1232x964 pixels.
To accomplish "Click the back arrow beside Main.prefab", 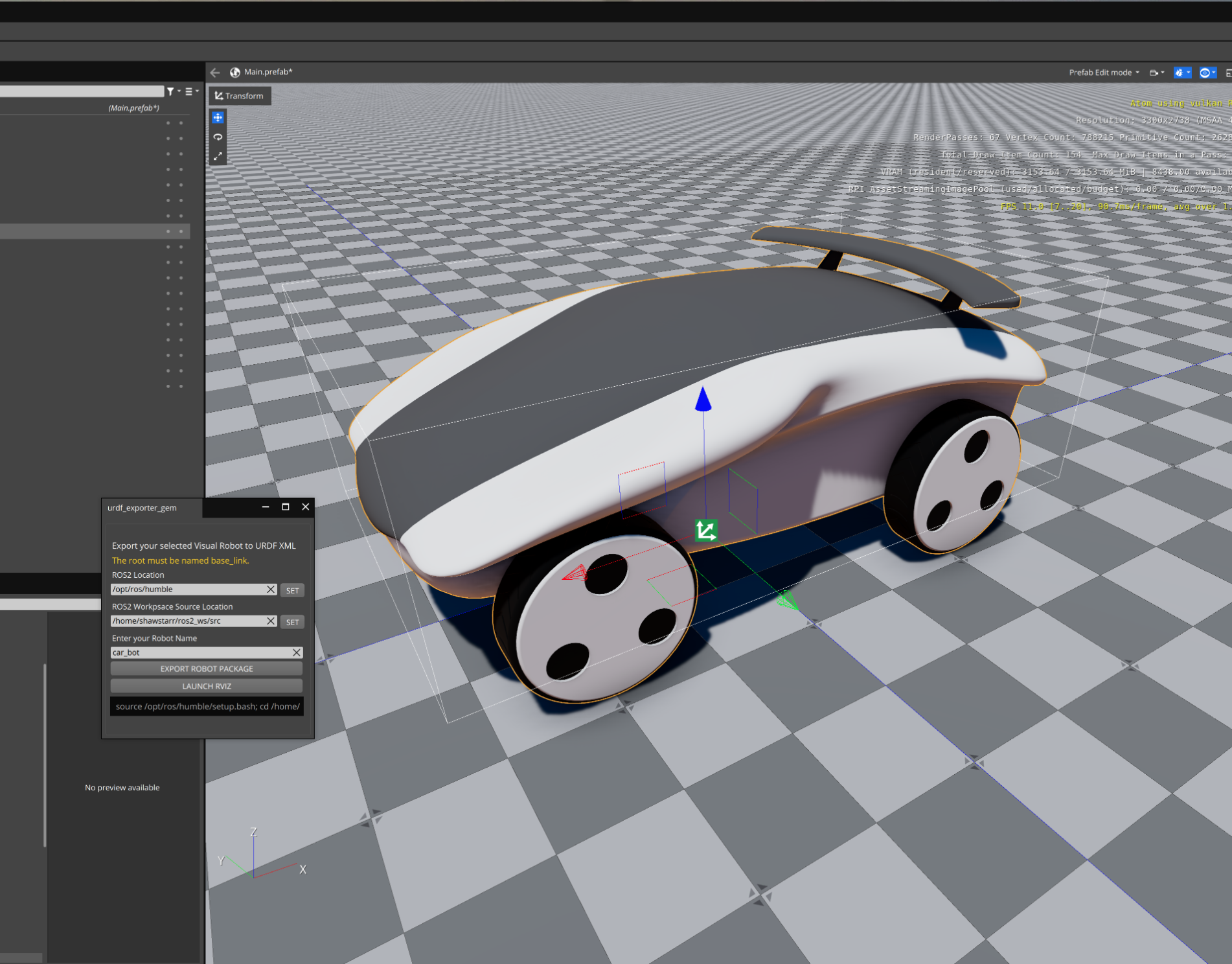I will tap(215, 73).
